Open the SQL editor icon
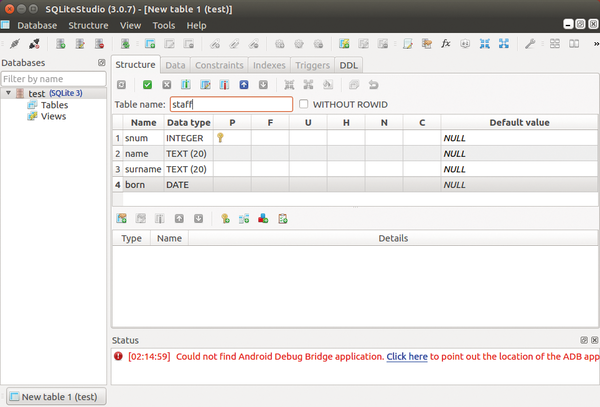This screenshot has height=407, width=600. (408, 44)
